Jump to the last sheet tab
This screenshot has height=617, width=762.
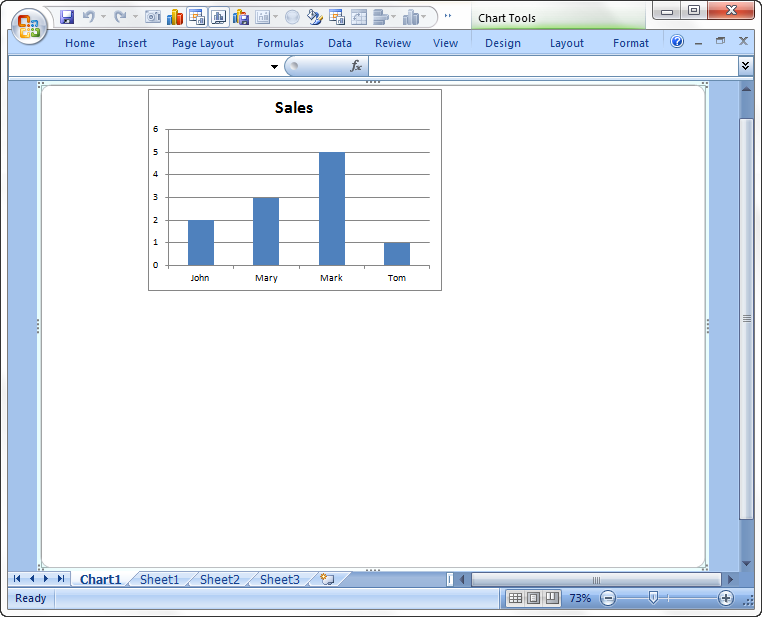[x=61, y=579]
